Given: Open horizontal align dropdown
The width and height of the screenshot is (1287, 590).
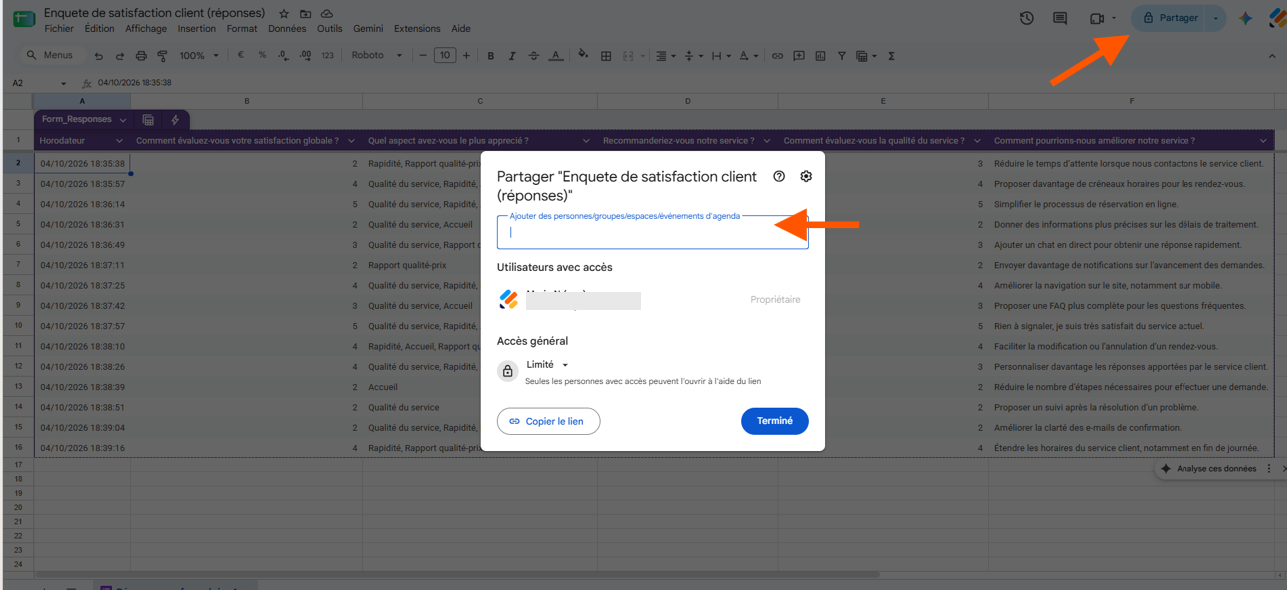Looking at the screenshot, I should [x=665, y=56].
